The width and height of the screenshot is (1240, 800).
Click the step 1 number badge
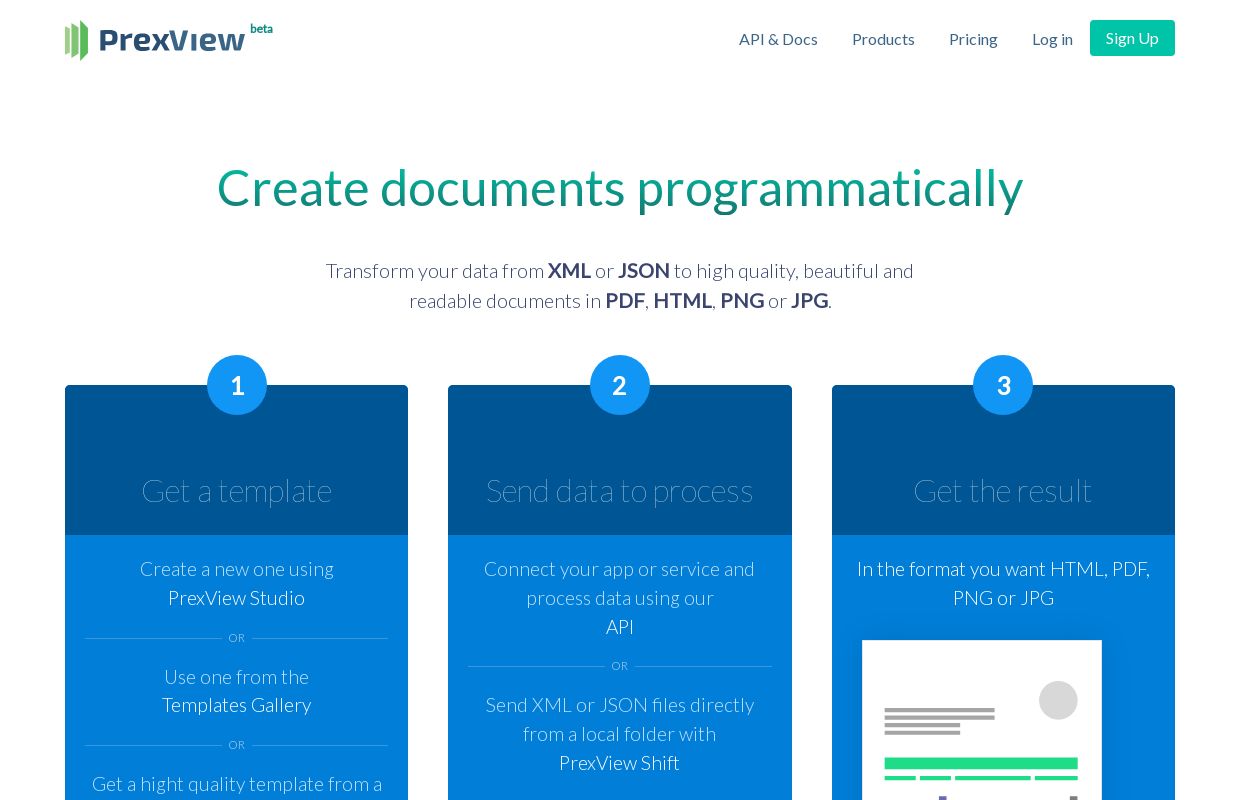tap(237, 385)
